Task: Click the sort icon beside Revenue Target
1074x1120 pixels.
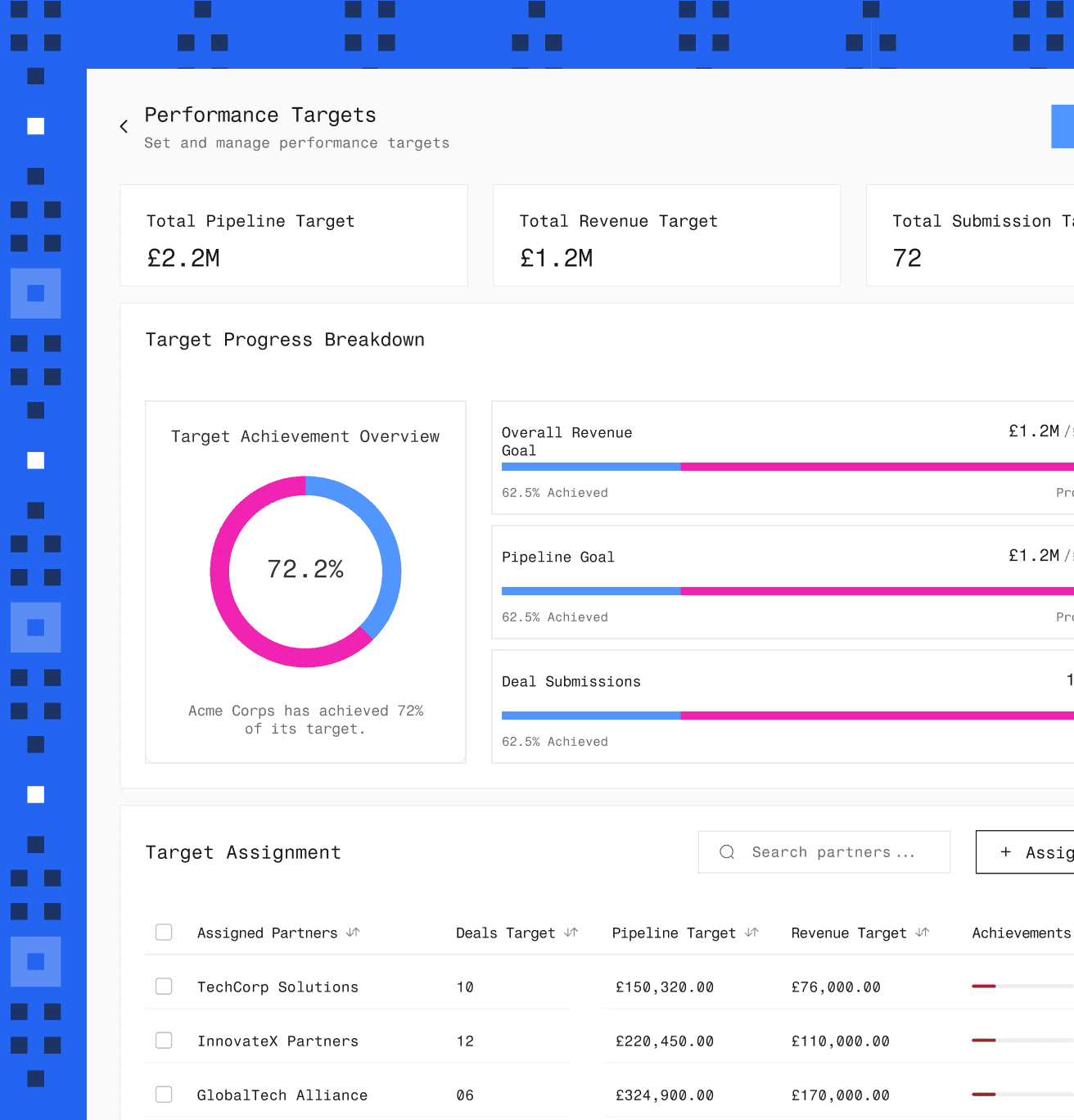Action: click(x=923, y=933)
